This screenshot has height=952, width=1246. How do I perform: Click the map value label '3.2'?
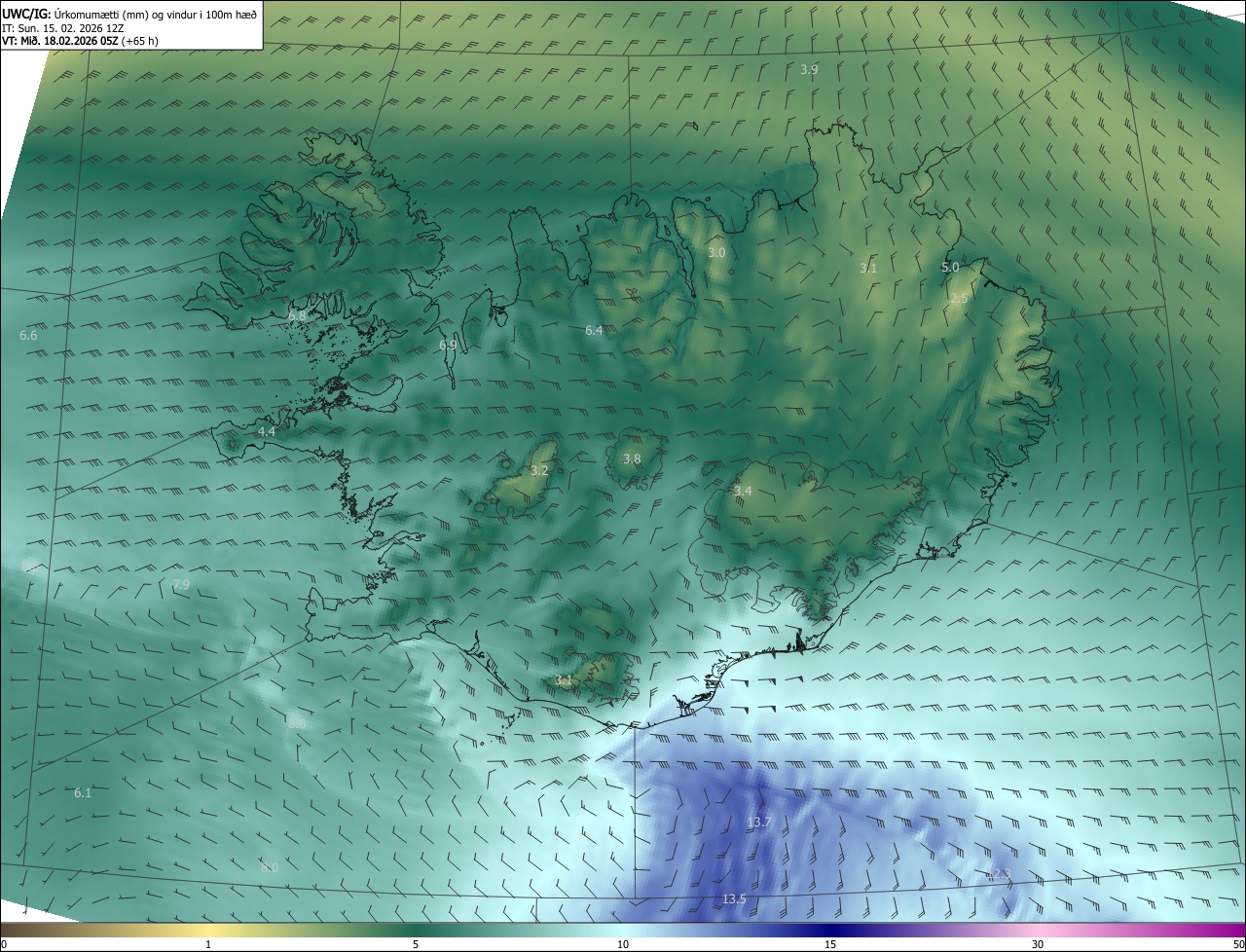coord(539,471)
